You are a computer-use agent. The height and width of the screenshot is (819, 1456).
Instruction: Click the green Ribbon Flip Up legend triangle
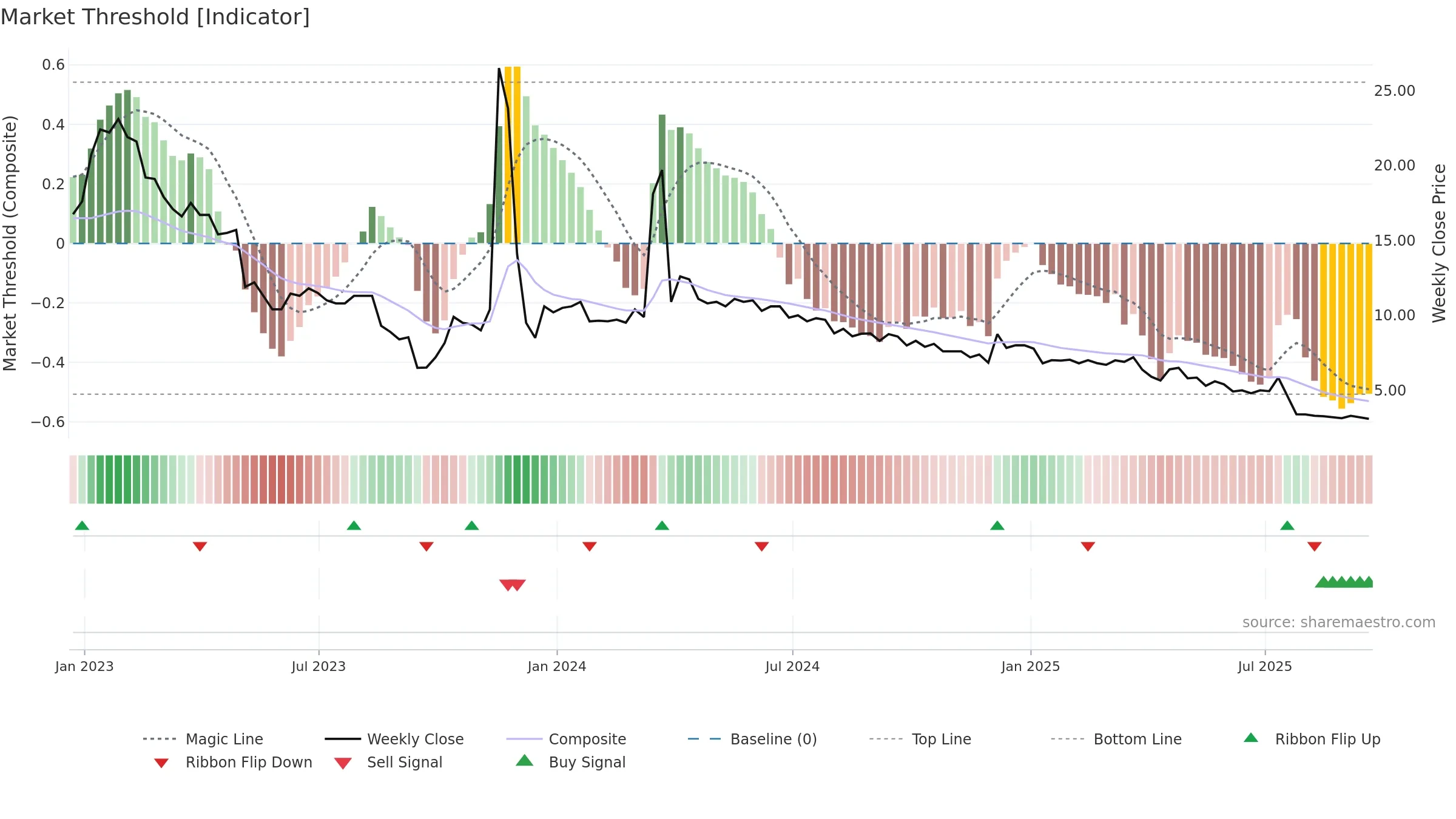tap(1251, 738)
